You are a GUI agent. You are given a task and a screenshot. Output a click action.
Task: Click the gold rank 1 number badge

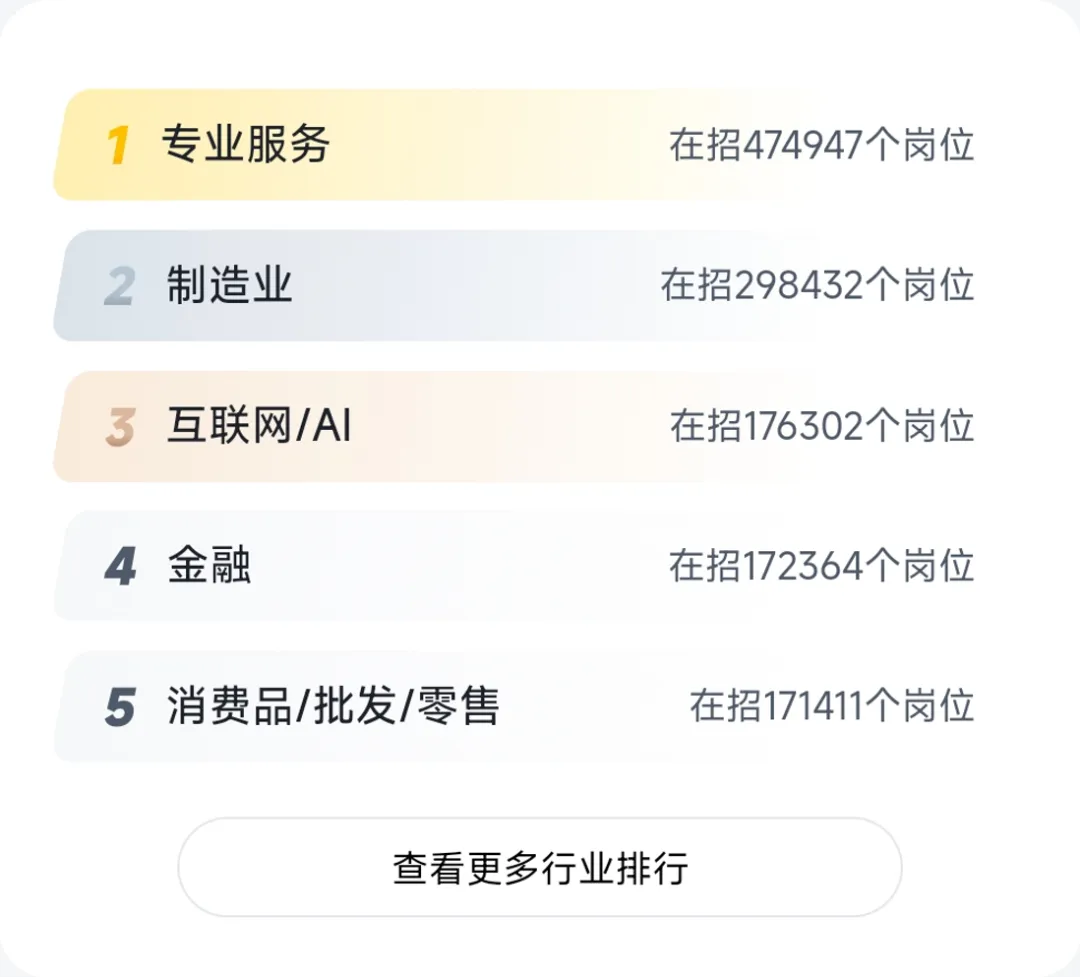click(x=118, y=145)
